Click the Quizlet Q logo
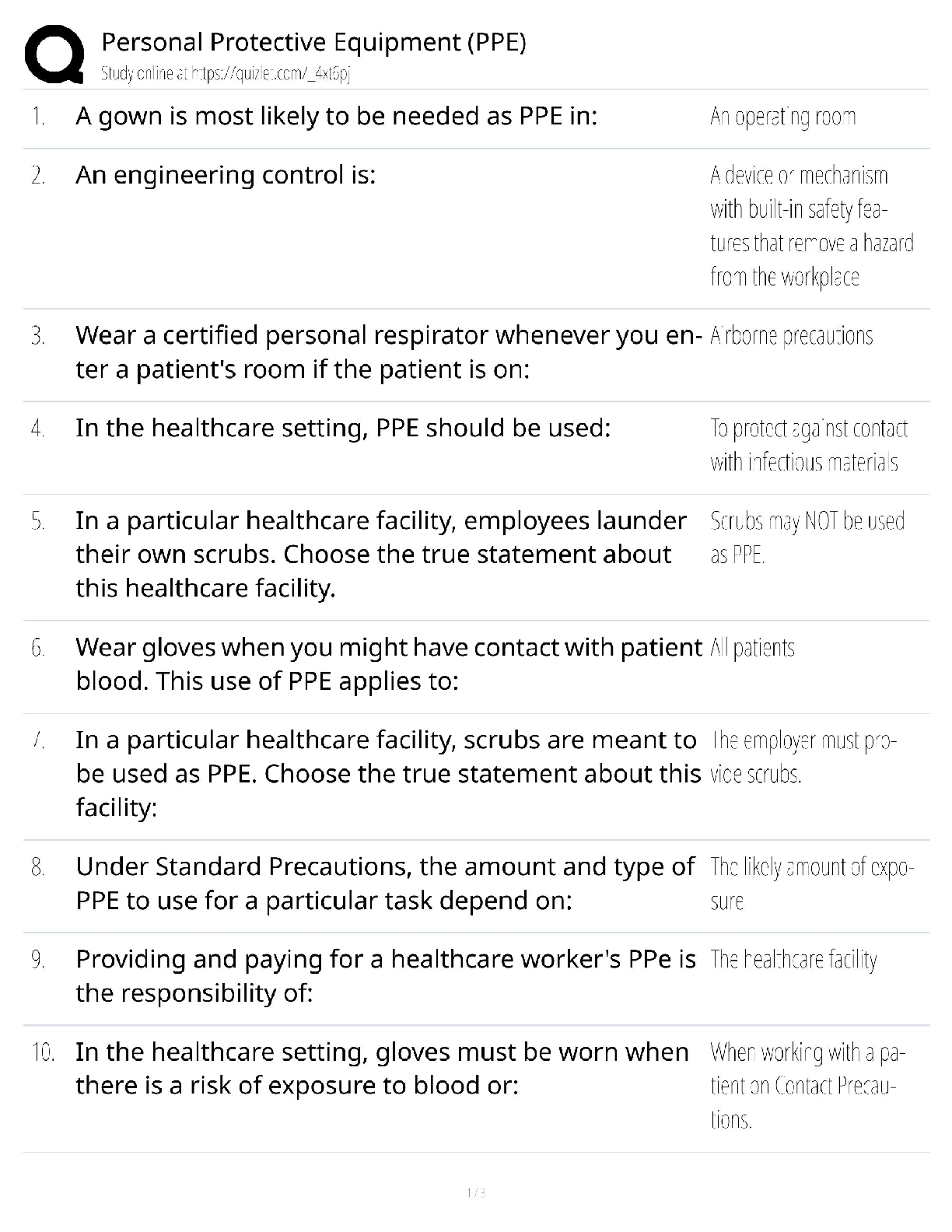 point(54,54)
